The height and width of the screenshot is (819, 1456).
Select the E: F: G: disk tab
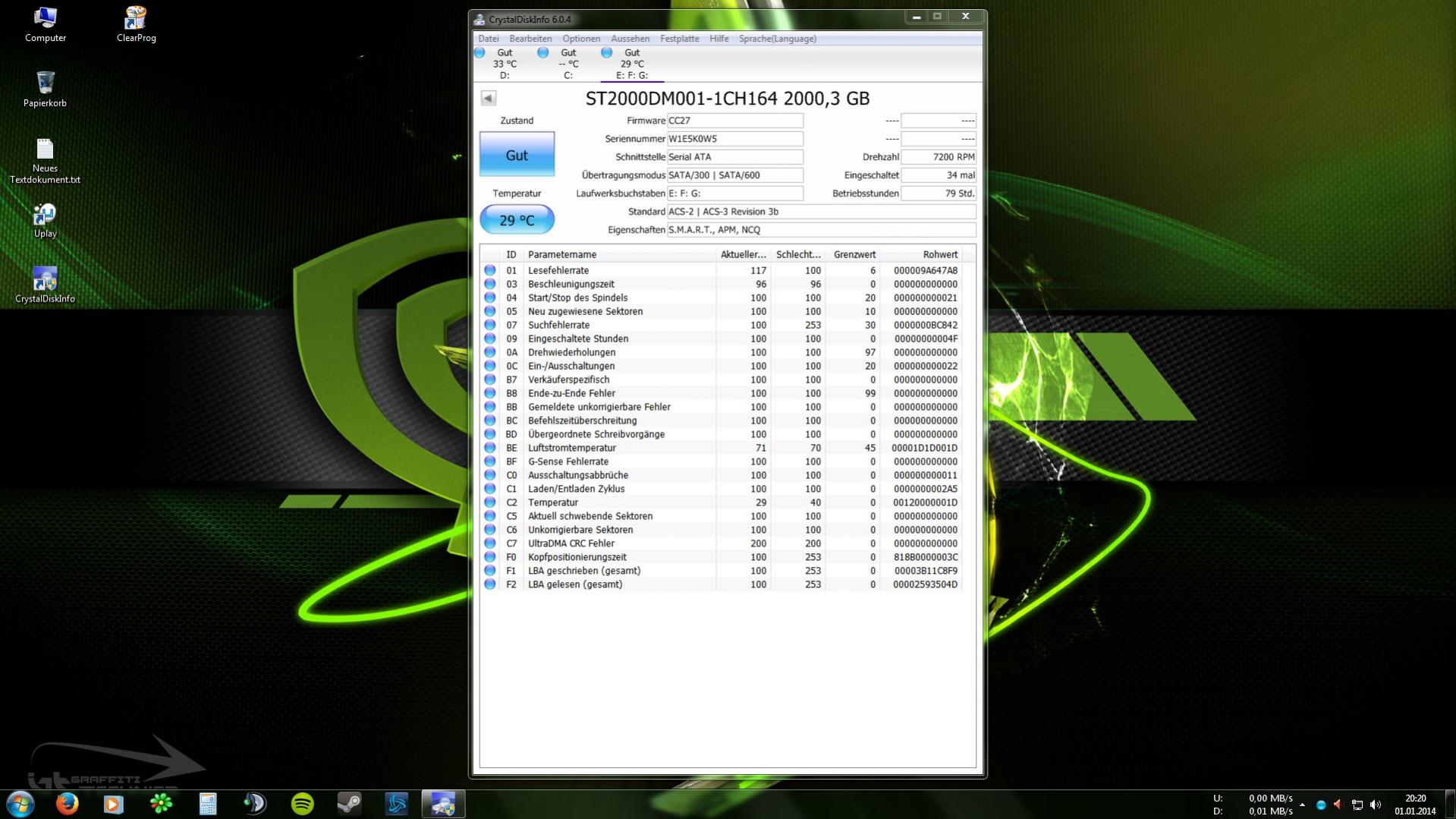pos(631,64)
